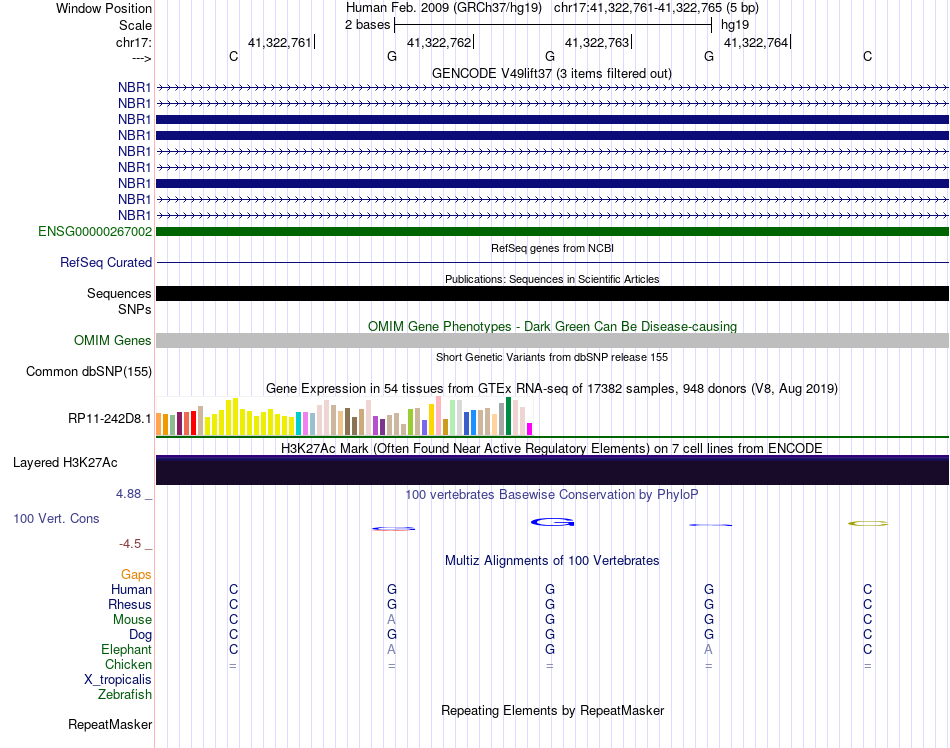
Task: Click the 100 Vert. Cons label
Action: pyautogui.click(x=56, y=518)
